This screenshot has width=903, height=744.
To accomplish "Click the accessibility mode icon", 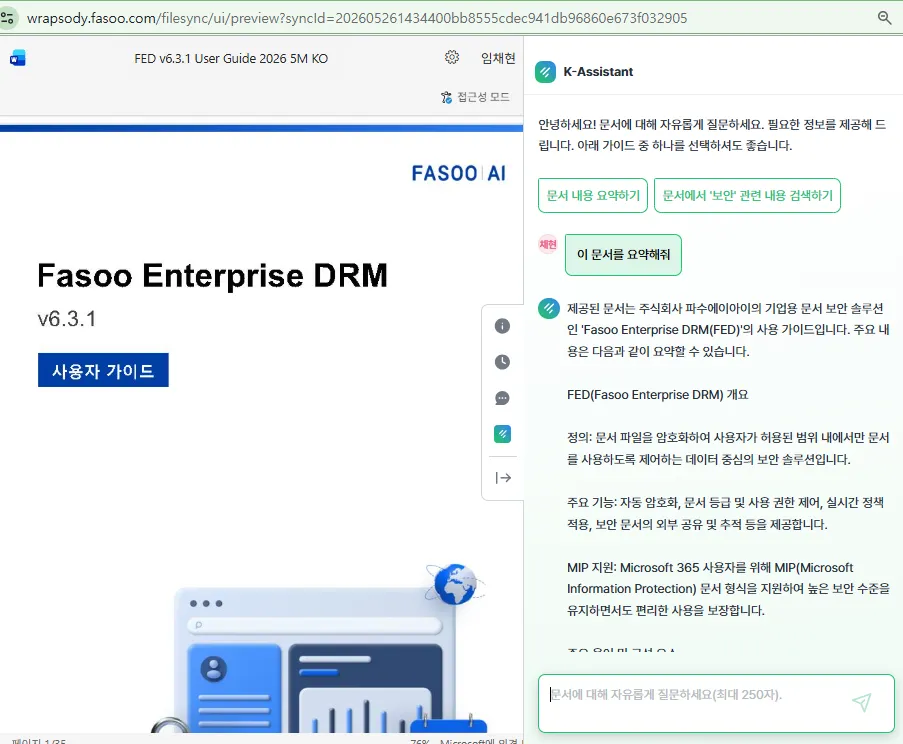I will (446, 97).
